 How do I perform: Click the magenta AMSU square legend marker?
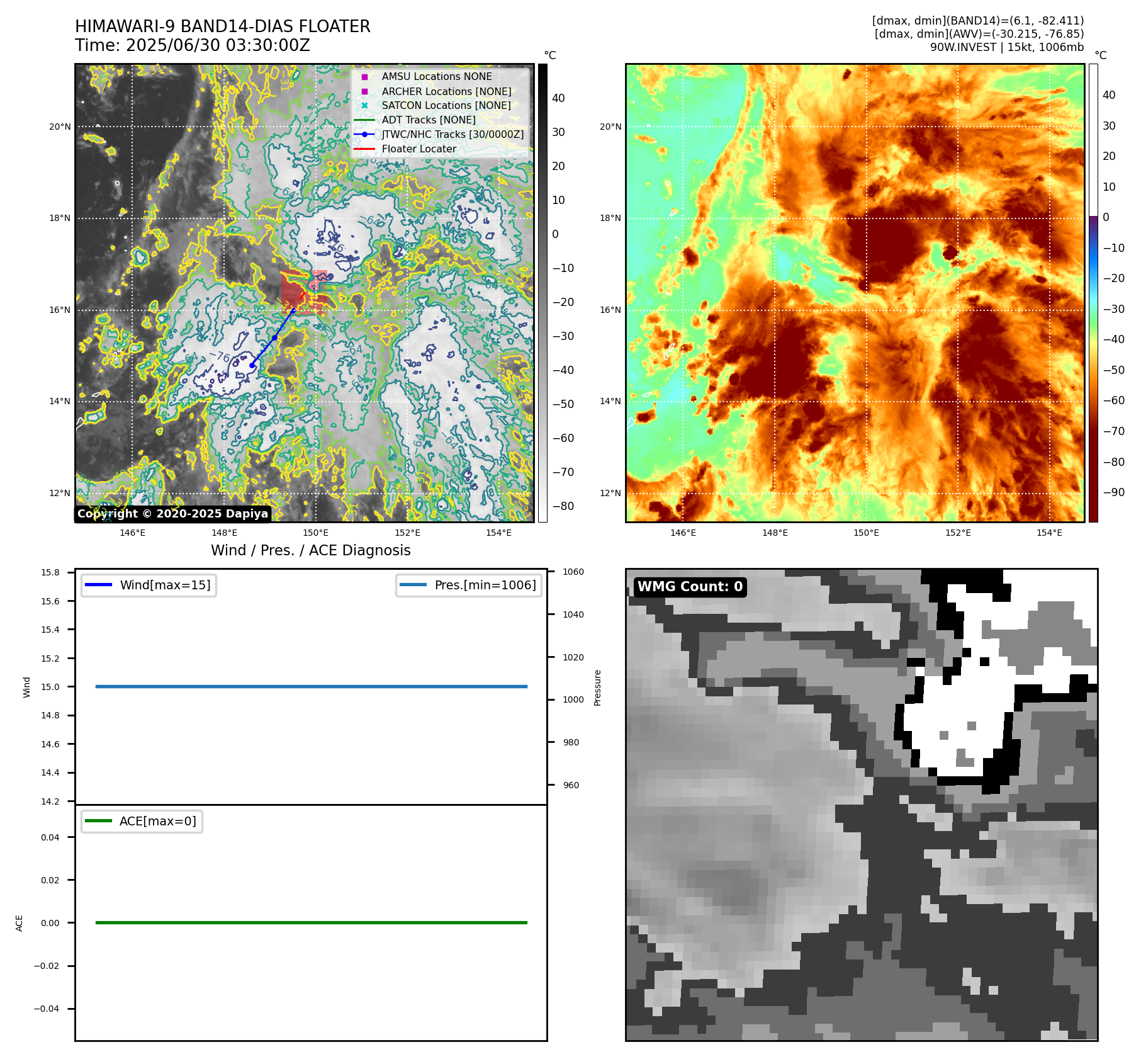[x=364, y=77]
